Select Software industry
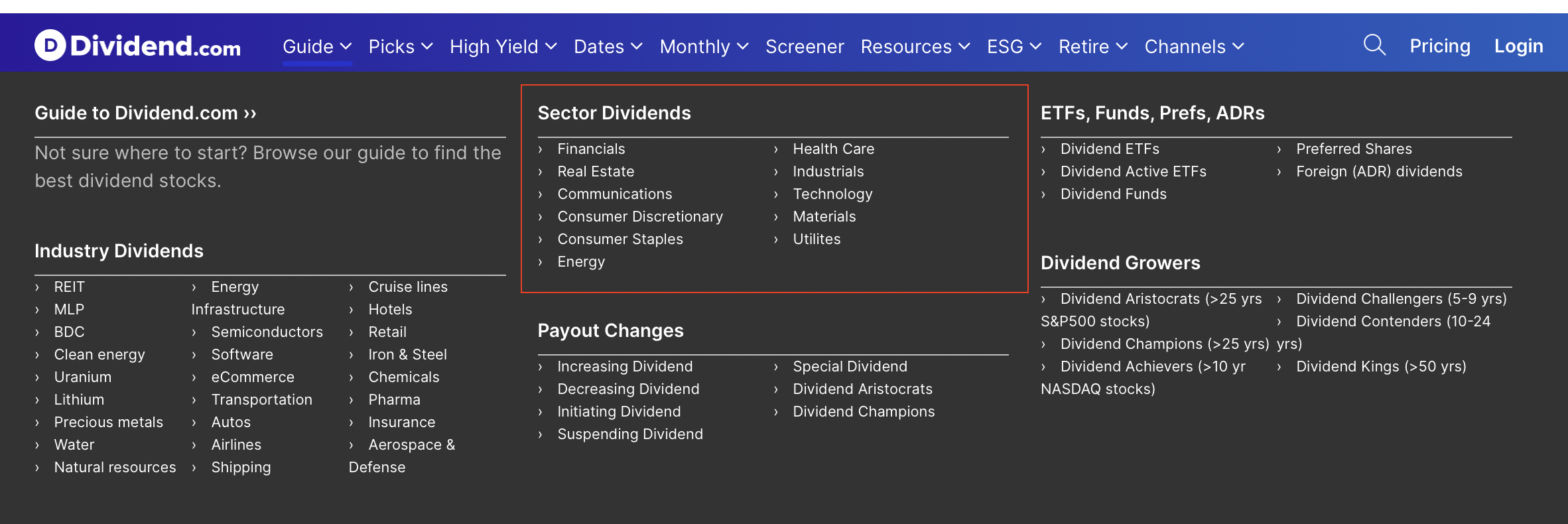Screen dimensions: 1568x524 coord(242,354)
